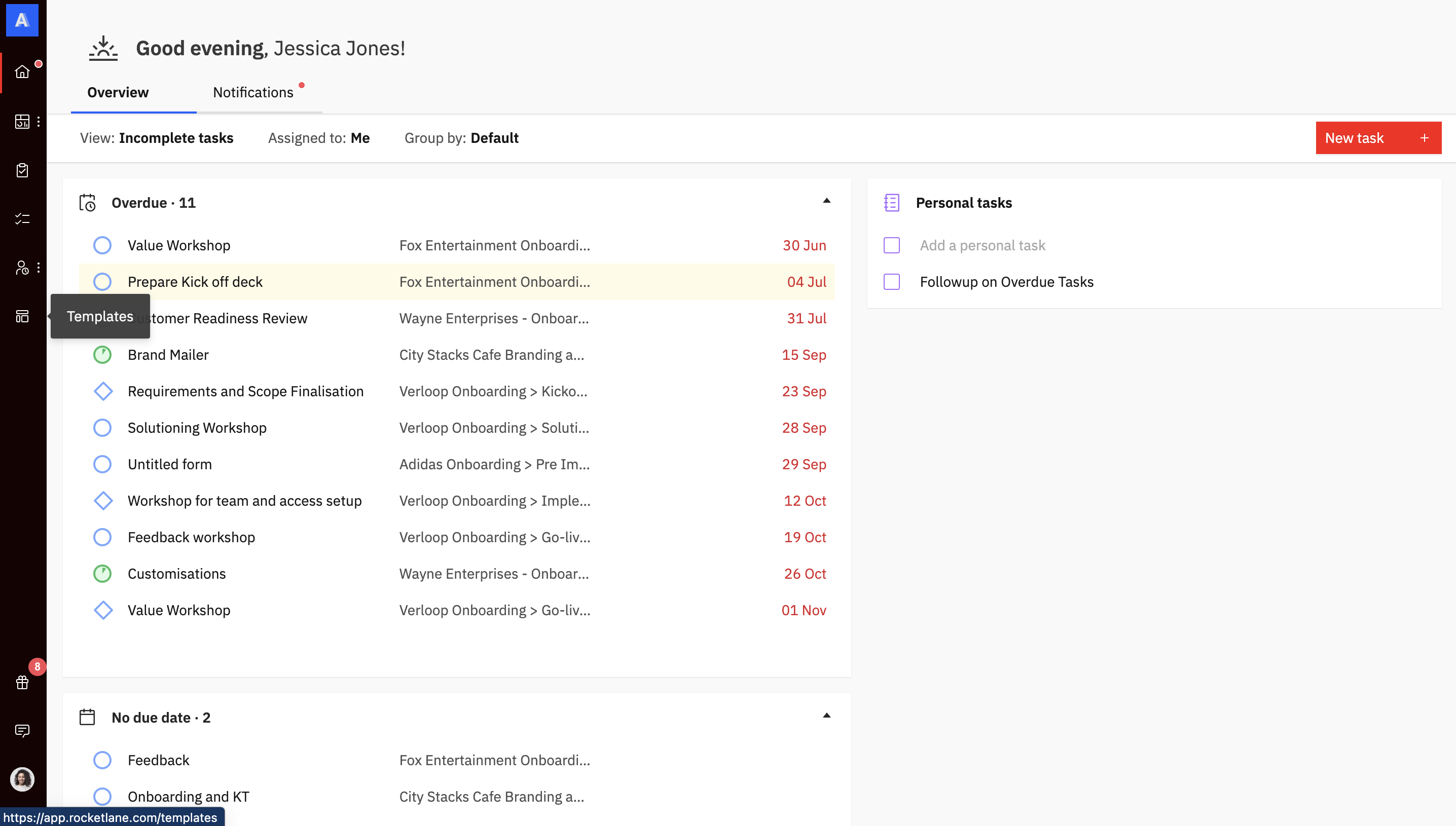Select the Overview tab
This screenshot has width=1456, height=826.
coord(118,92)
